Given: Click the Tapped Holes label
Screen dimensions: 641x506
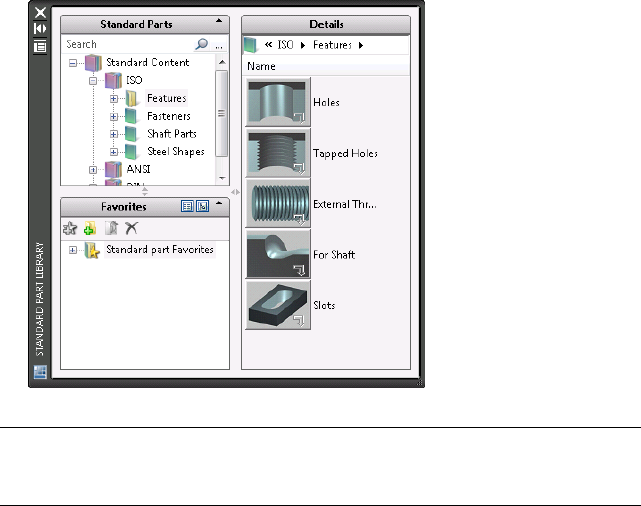Looking at the screenshot, I should (x=345, y=154).
